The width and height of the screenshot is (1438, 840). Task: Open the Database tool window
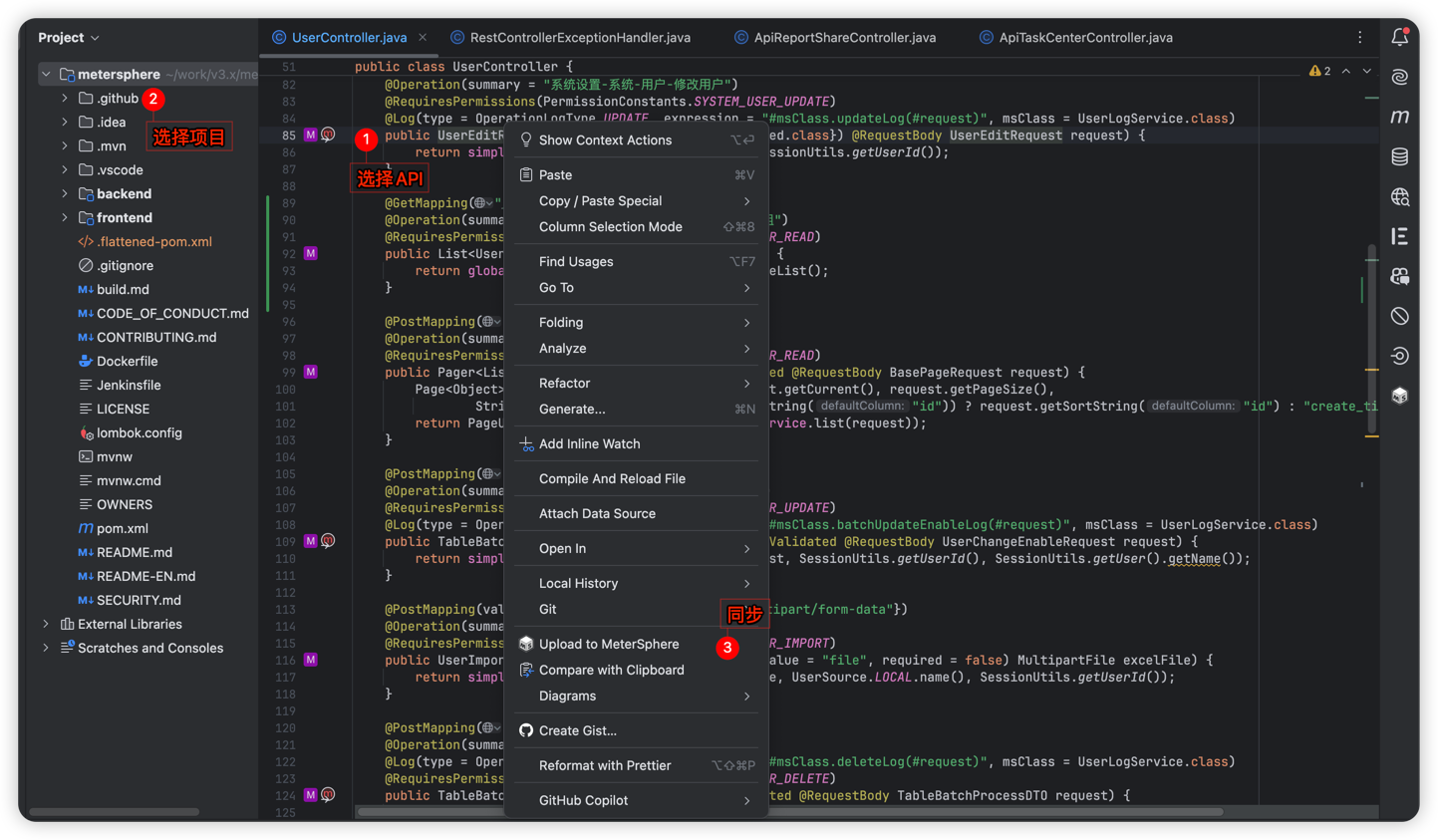point(1400,156)
